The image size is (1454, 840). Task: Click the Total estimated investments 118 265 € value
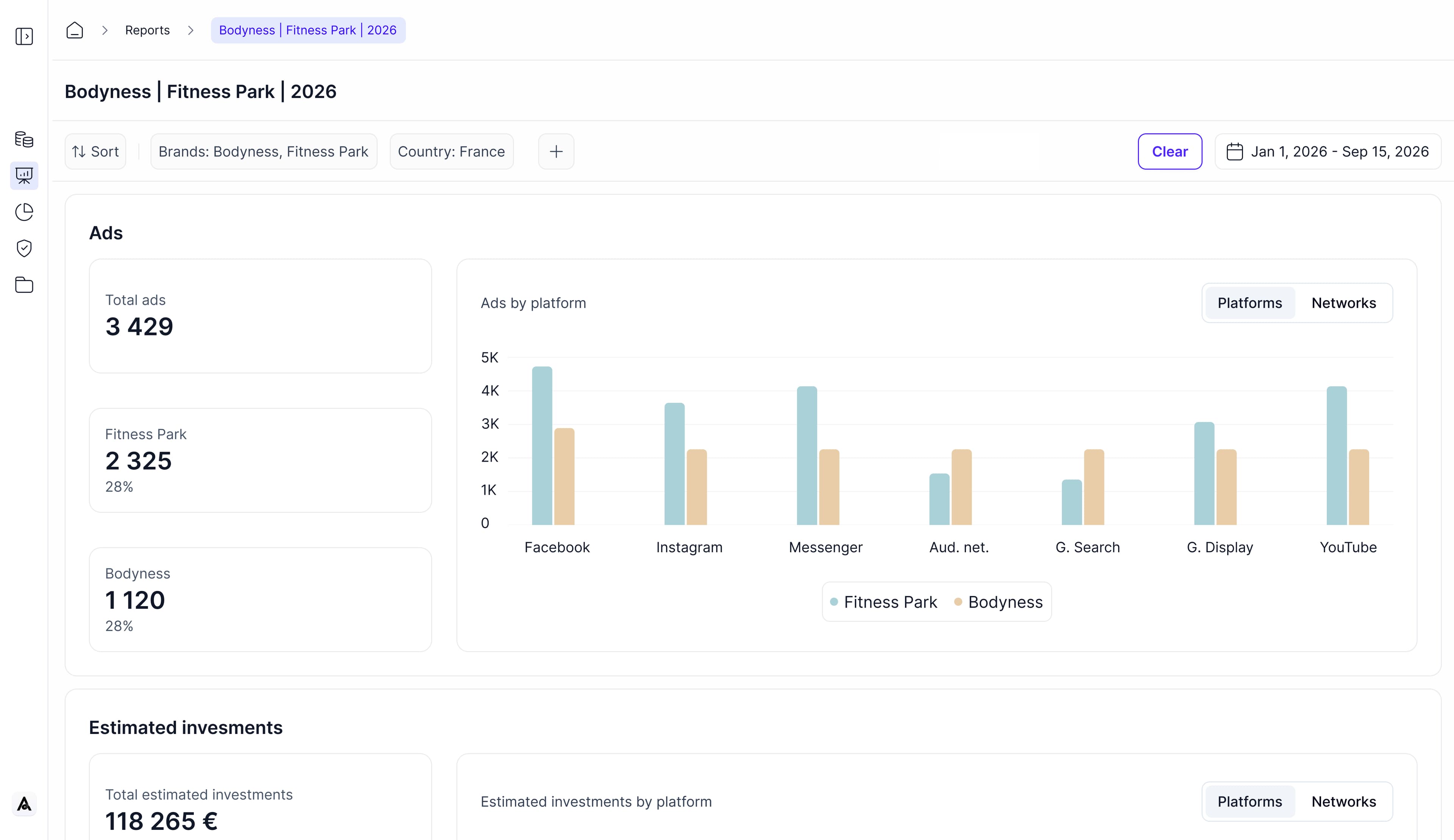pos(162,821)
